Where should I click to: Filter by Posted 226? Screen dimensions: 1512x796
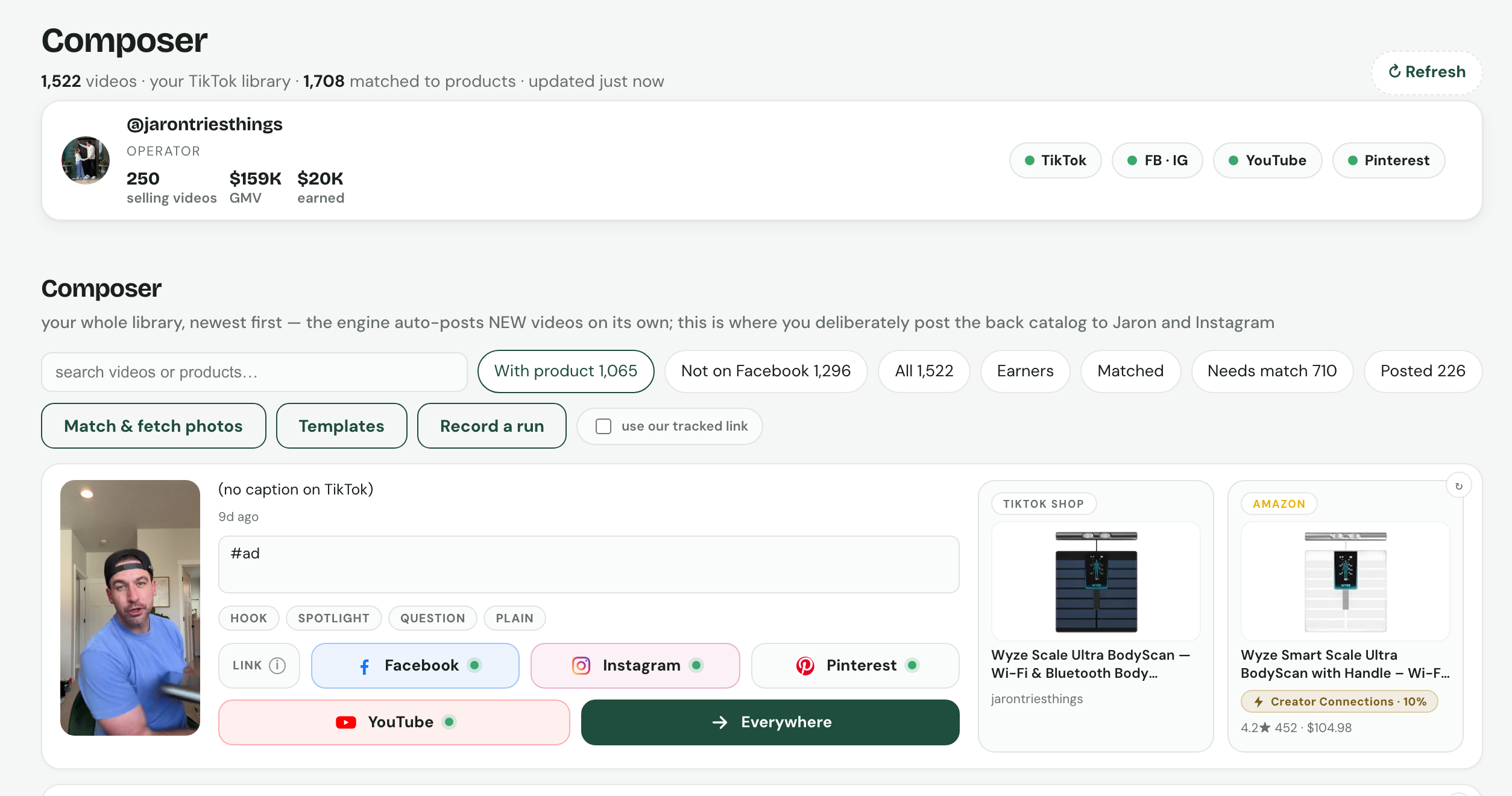[1423, 371]
